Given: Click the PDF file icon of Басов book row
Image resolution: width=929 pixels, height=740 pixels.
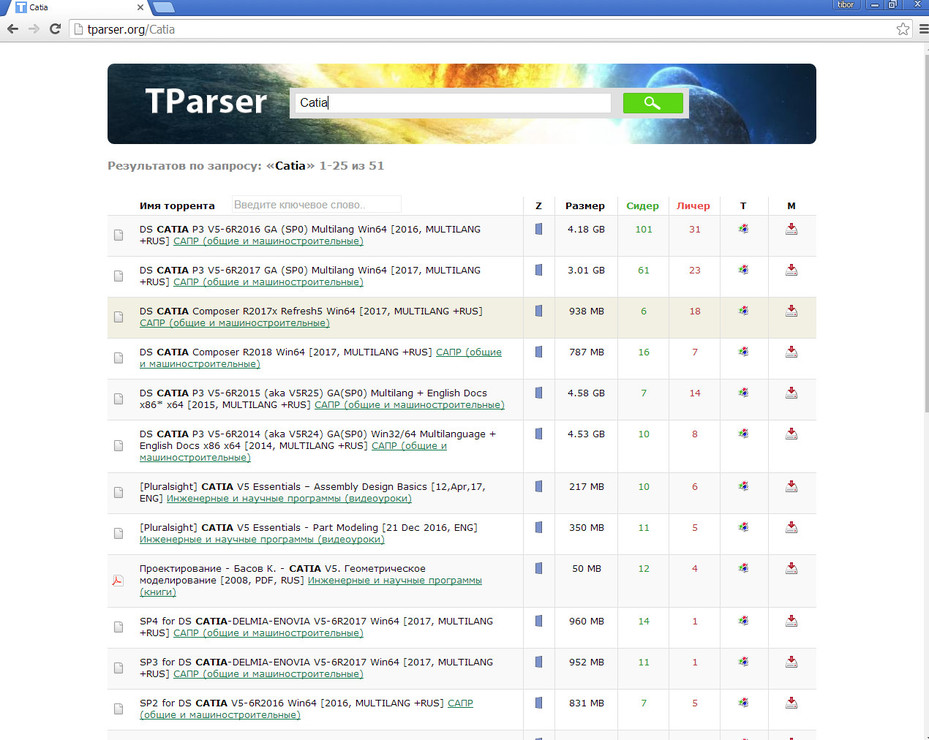Looking at the screenshot, I should 117,580.
